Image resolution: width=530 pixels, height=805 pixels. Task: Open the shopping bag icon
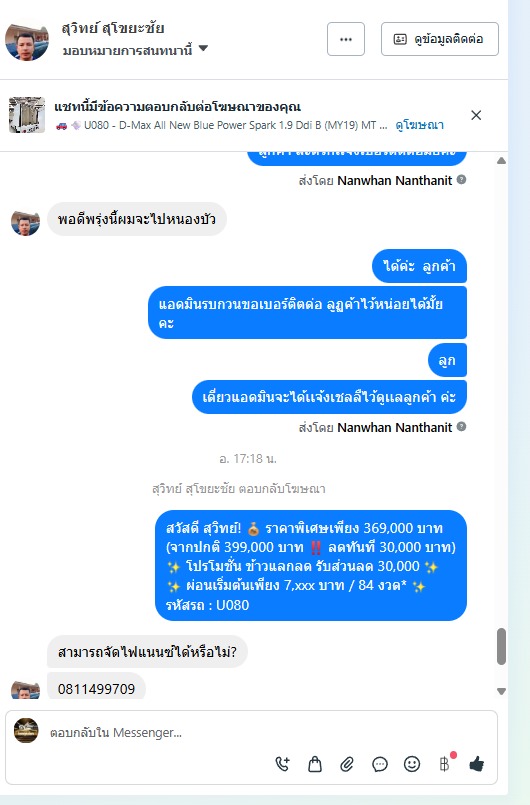pyautogui.click(x=315, y=764)
